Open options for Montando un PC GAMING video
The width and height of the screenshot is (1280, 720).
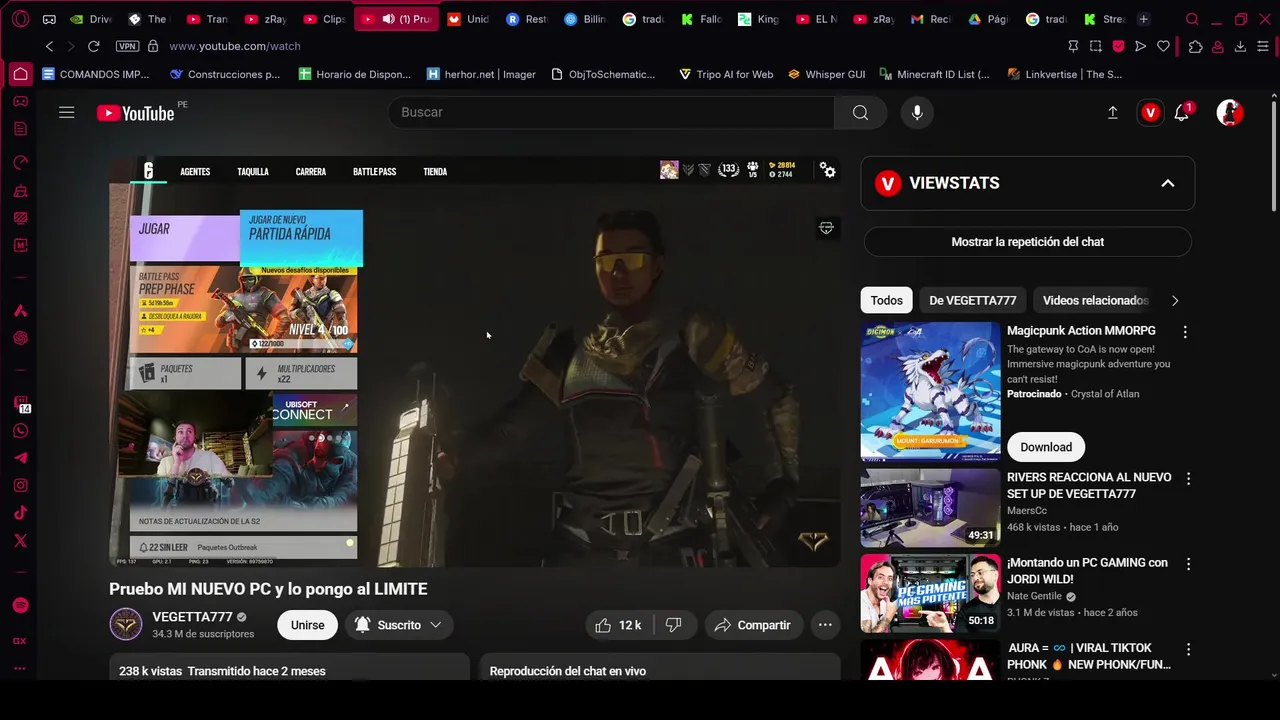coord(1188,564)
